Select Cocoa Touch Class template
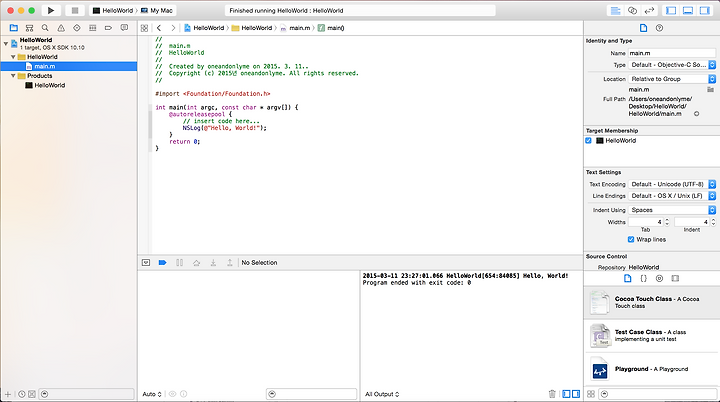This screenshot has height=402, width=720. pos(652,302)
